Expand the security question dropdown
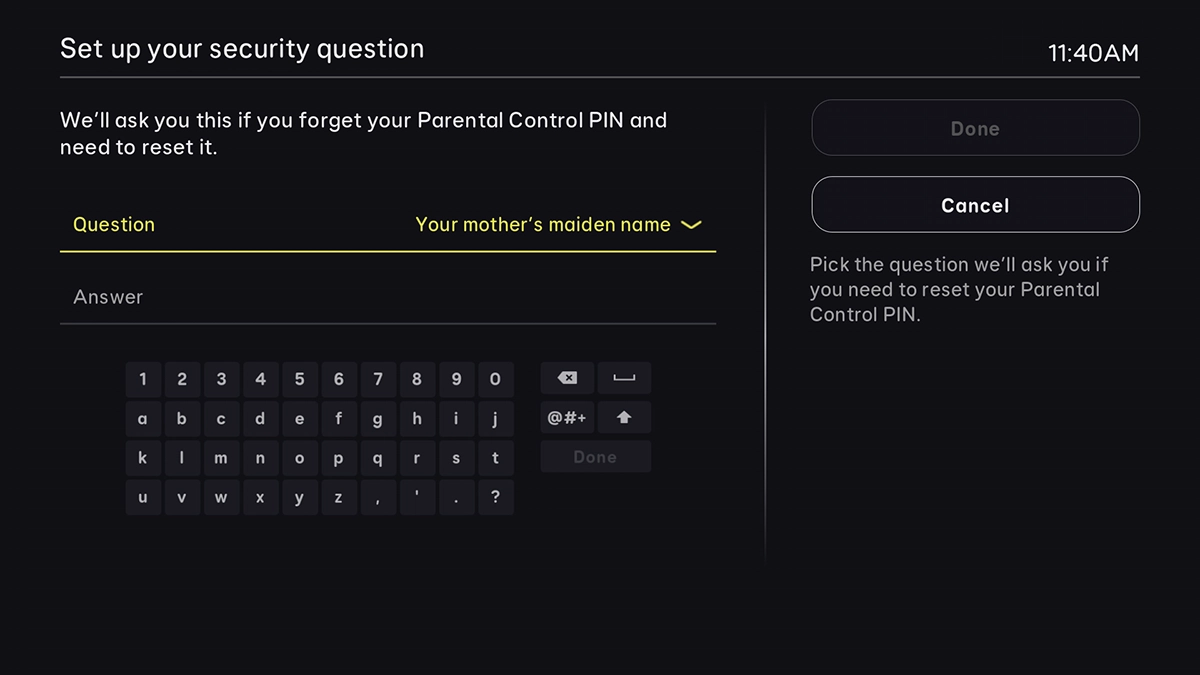 [690, 225]
